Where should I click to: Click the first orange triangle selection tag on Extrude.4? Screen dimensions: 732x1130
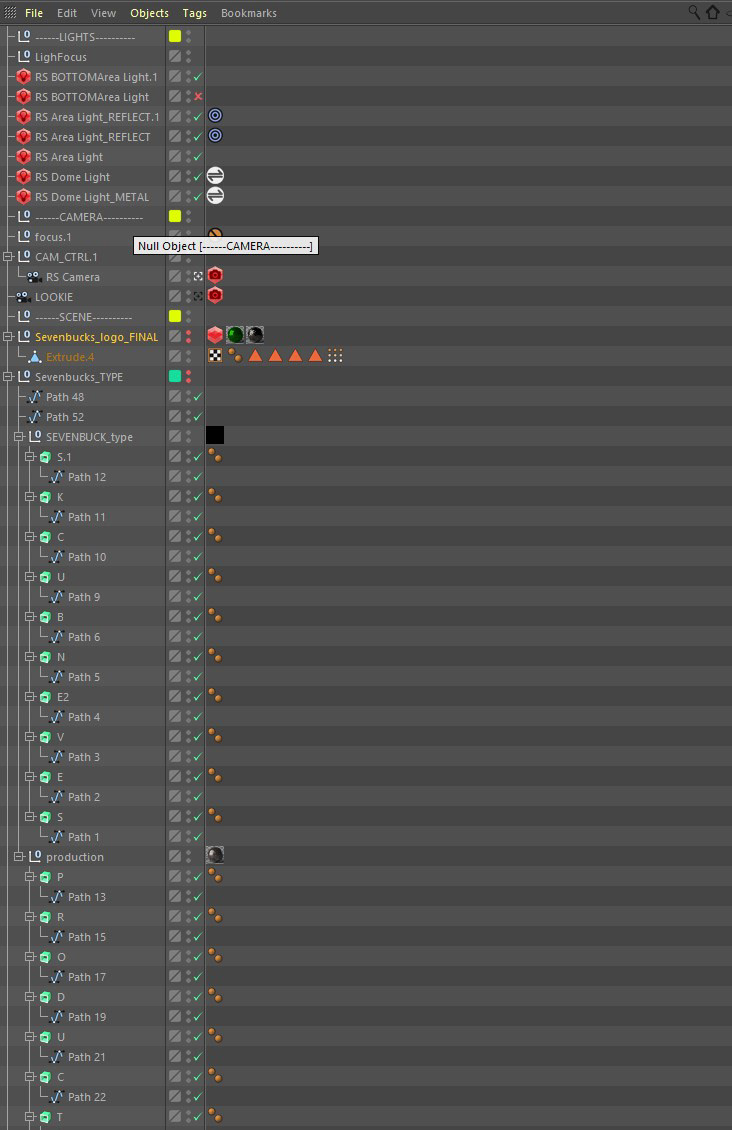click(255, 355)
